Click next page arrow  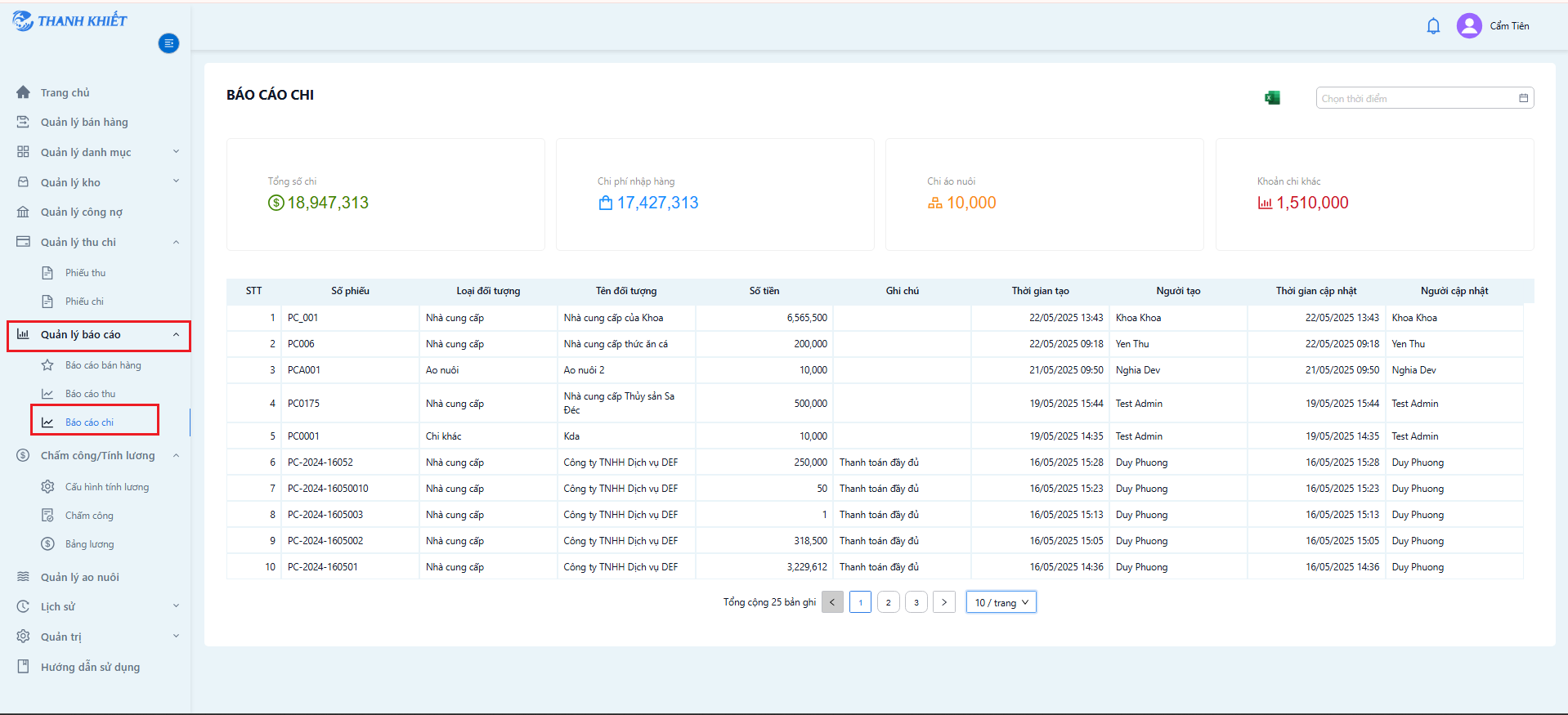point(944,602)
